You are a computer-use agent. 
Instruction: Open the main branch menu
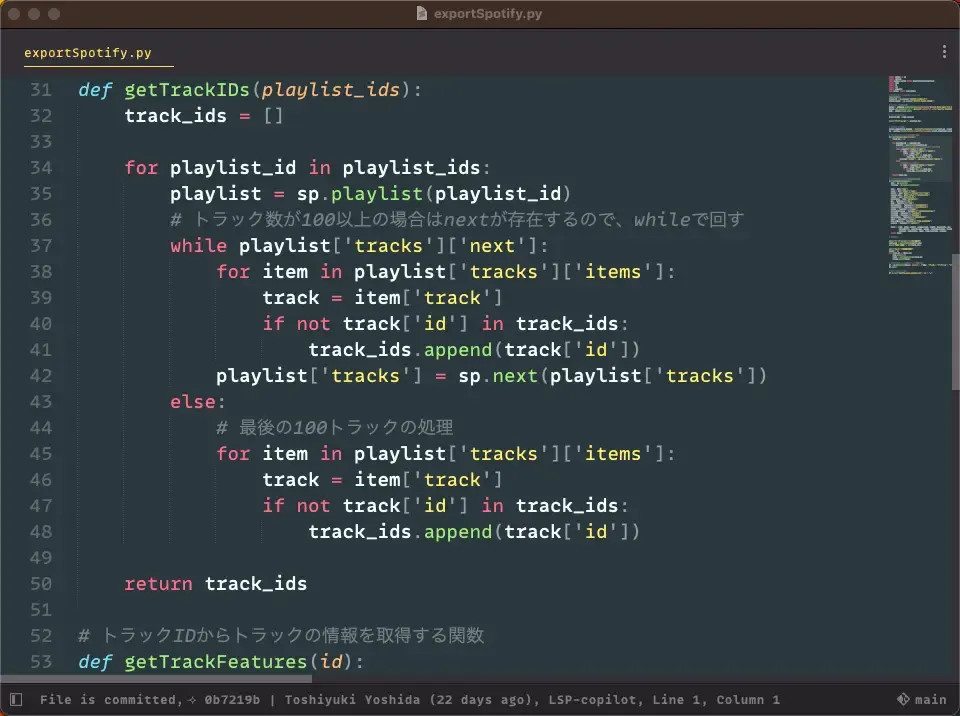930,700
